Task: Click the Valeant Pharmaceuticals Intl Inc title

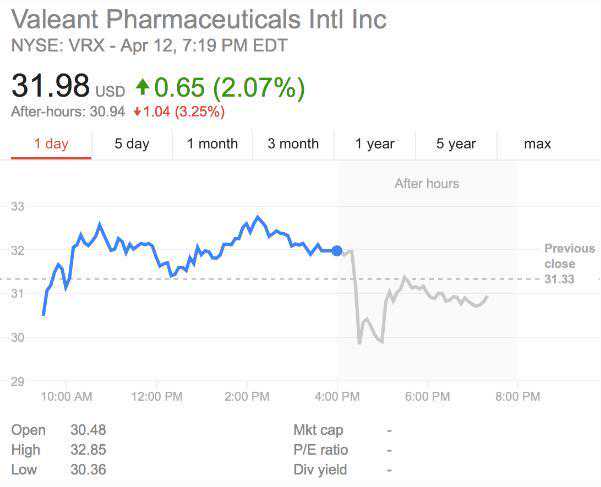Action: click(199, 19)
